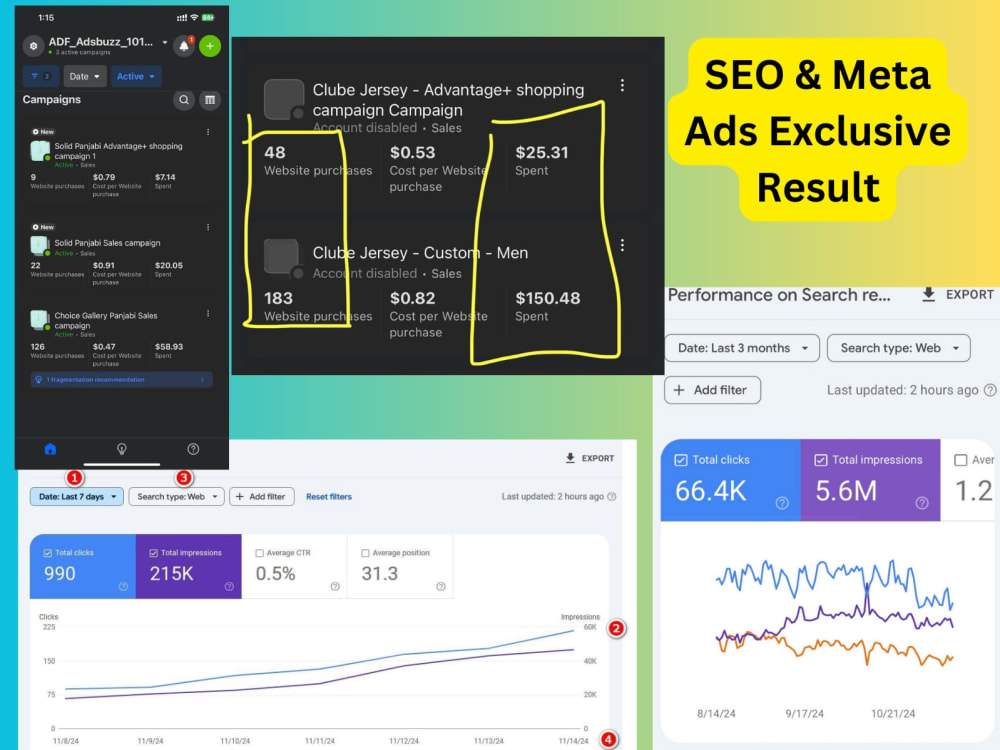Click Add filter button in right panel

tap(712, 390)
